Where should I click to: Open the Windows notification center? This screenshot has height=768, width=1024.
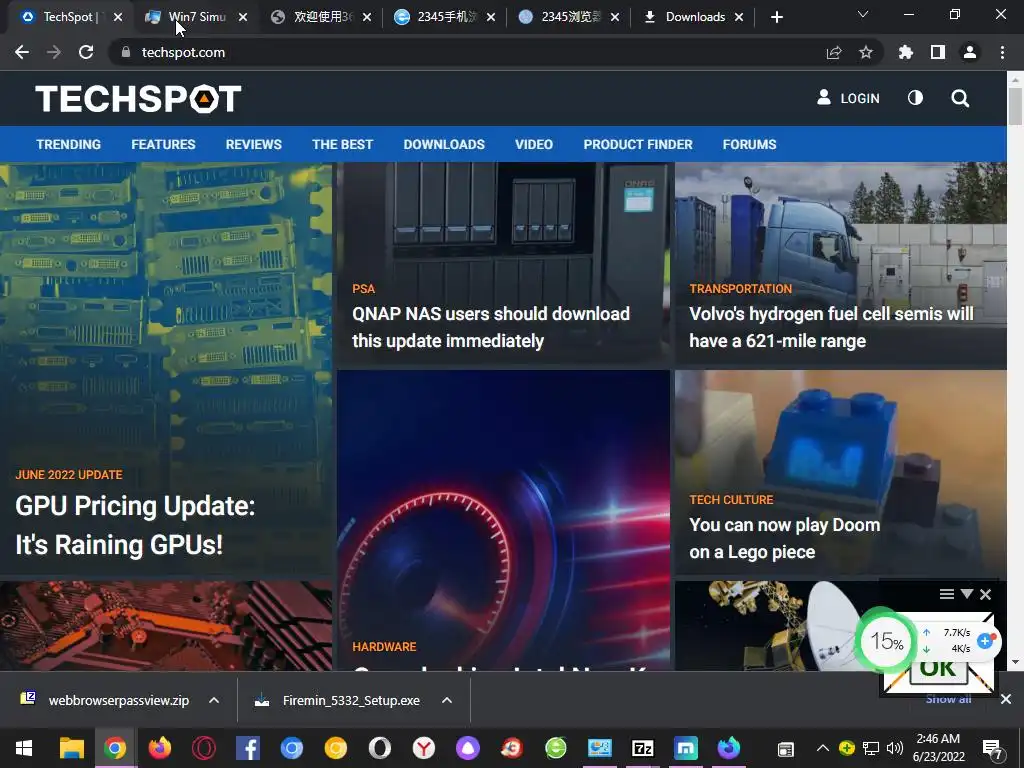pos(993,749)
